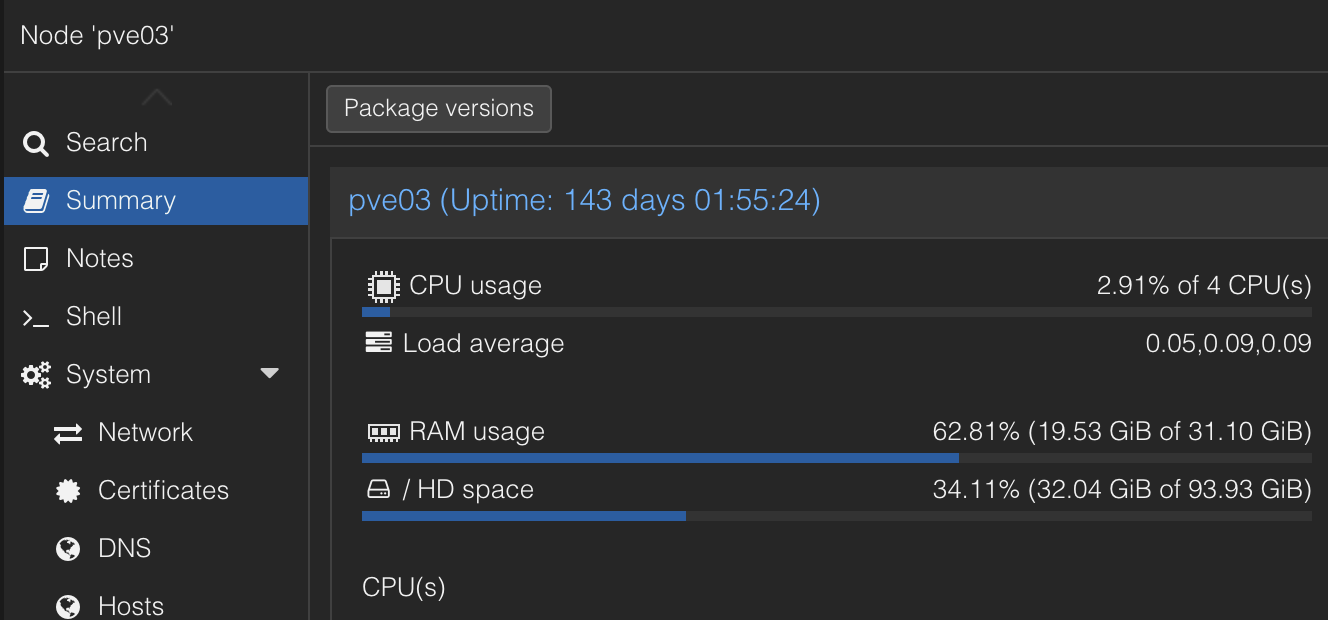Click the Hosts globe icon
Screen dimensions: 1328x620
[68, 606]
